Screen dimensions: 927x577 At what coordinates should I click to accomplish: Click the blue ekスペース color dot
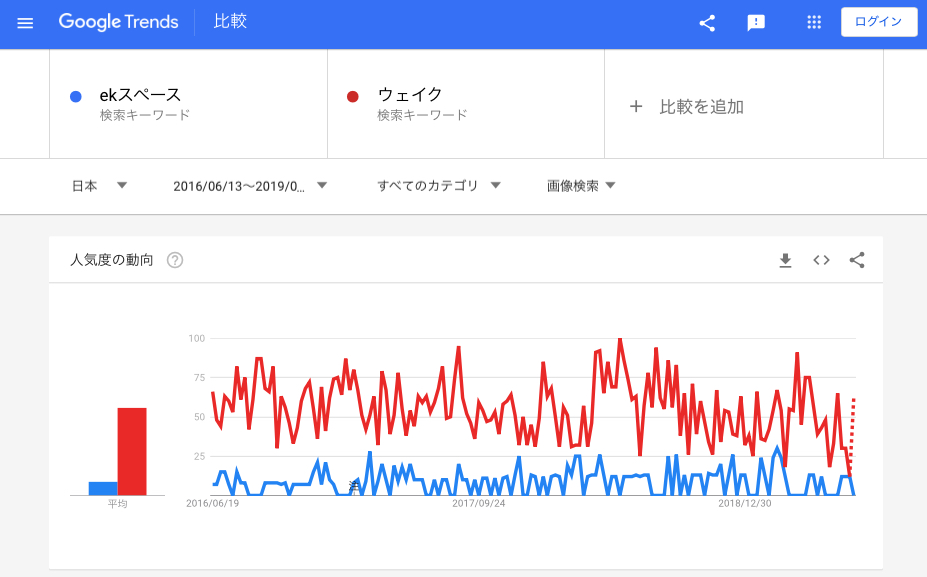coord(76,96)
